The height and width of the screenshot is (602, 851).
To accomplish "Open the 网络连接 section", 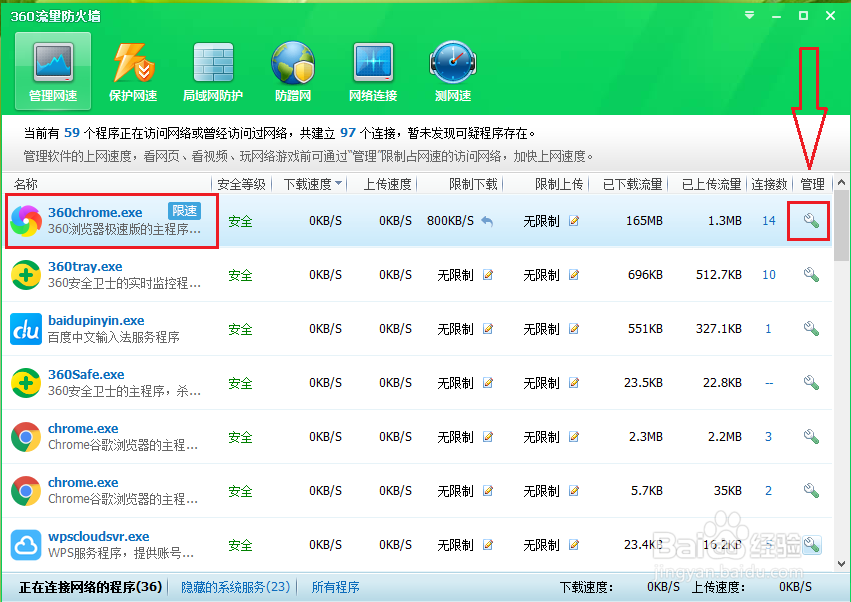I will (373, 71).
